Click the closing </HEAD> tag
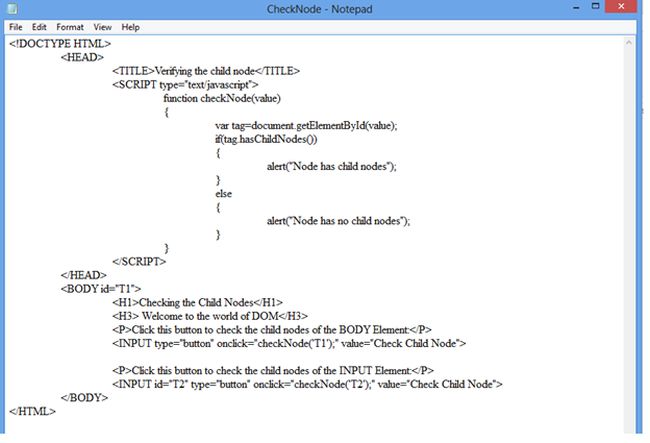Image resolution: width=650 pixels, height=443 pixels. [83, 275]
